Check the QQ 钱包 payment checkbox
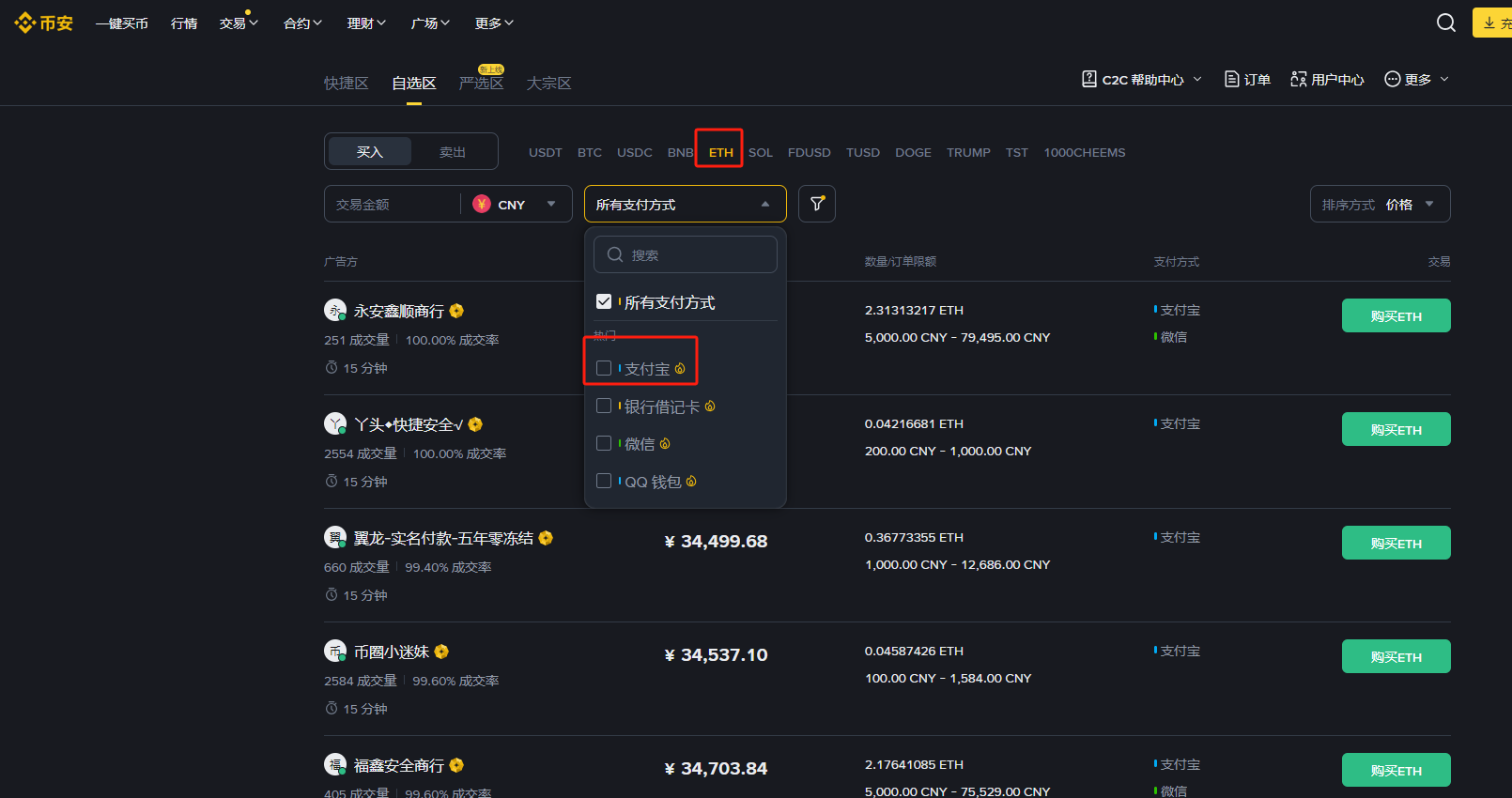1512x798 pixels. [x=604, y=481]
